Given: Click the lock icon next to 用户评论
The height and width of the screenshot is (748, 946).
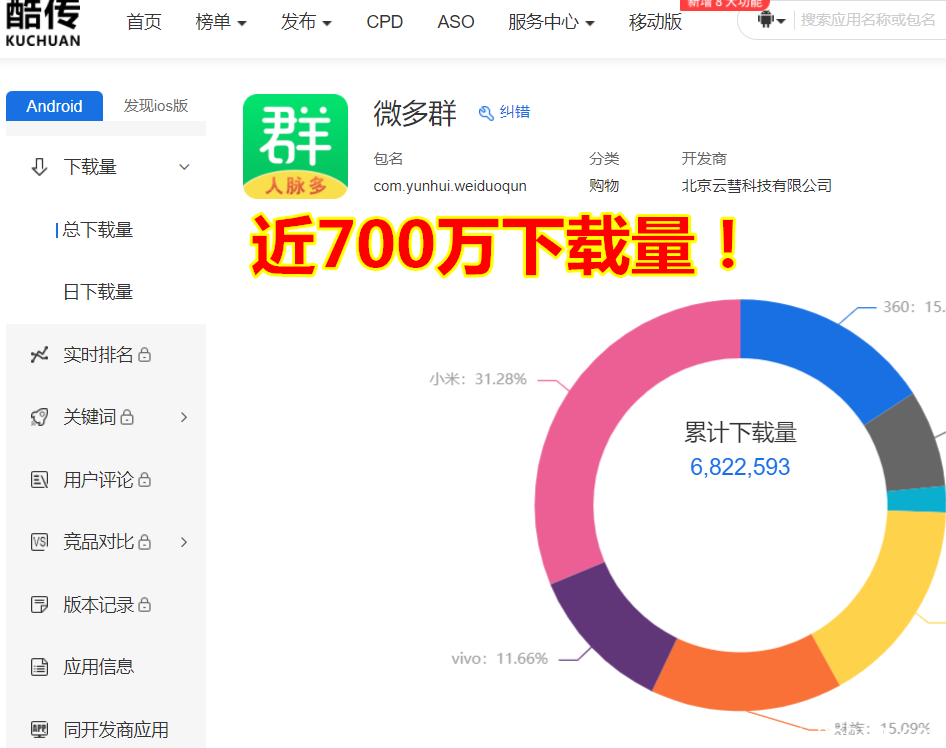Looking at the screenshot, I should (144, 480).
